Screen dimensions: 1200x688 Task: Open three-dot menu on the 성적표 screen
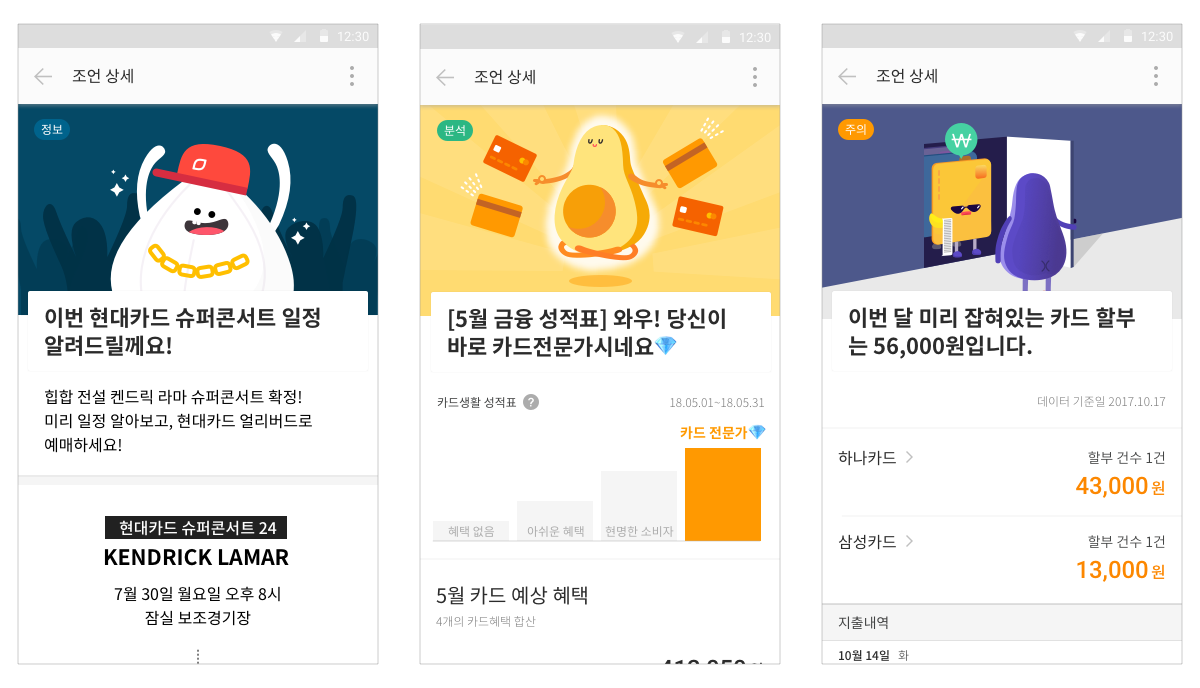pyautogui.click(x=754, y=77)
